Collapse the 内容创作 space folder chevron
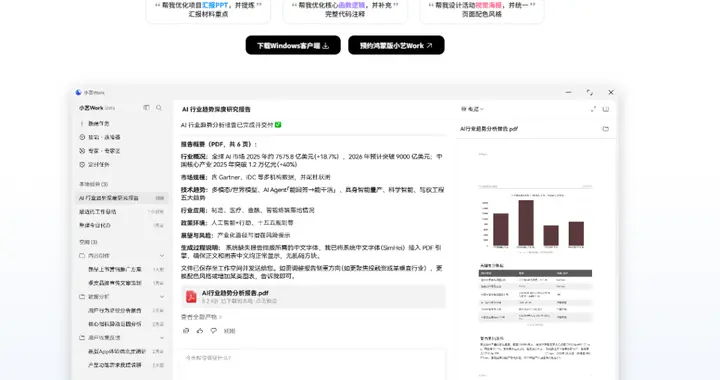This screenshot has height=380, width=720. pyautogui.click(x=162, y=256)
